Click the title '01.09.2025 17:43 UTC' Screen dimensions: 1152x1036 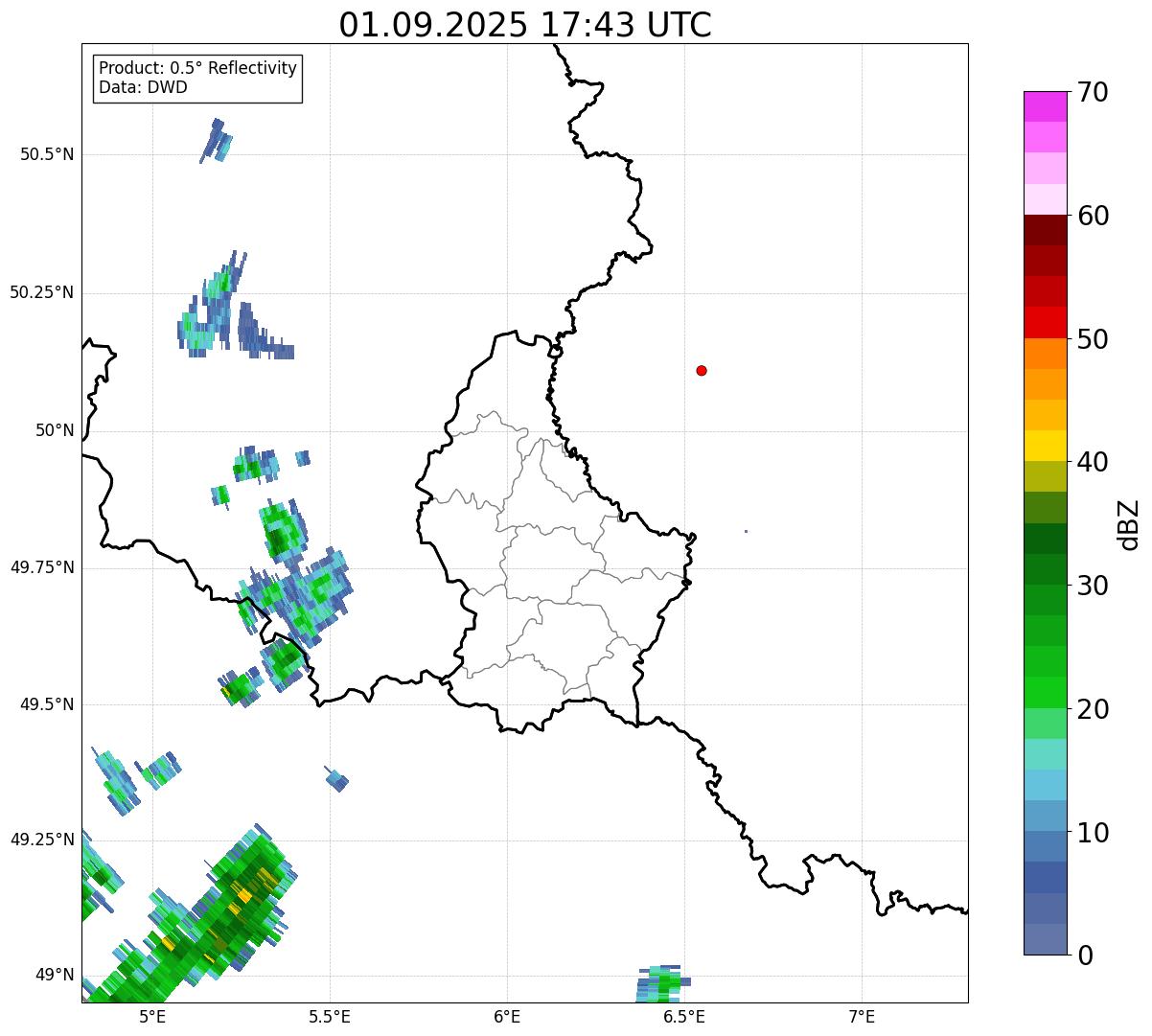click(x=525, y=25)
